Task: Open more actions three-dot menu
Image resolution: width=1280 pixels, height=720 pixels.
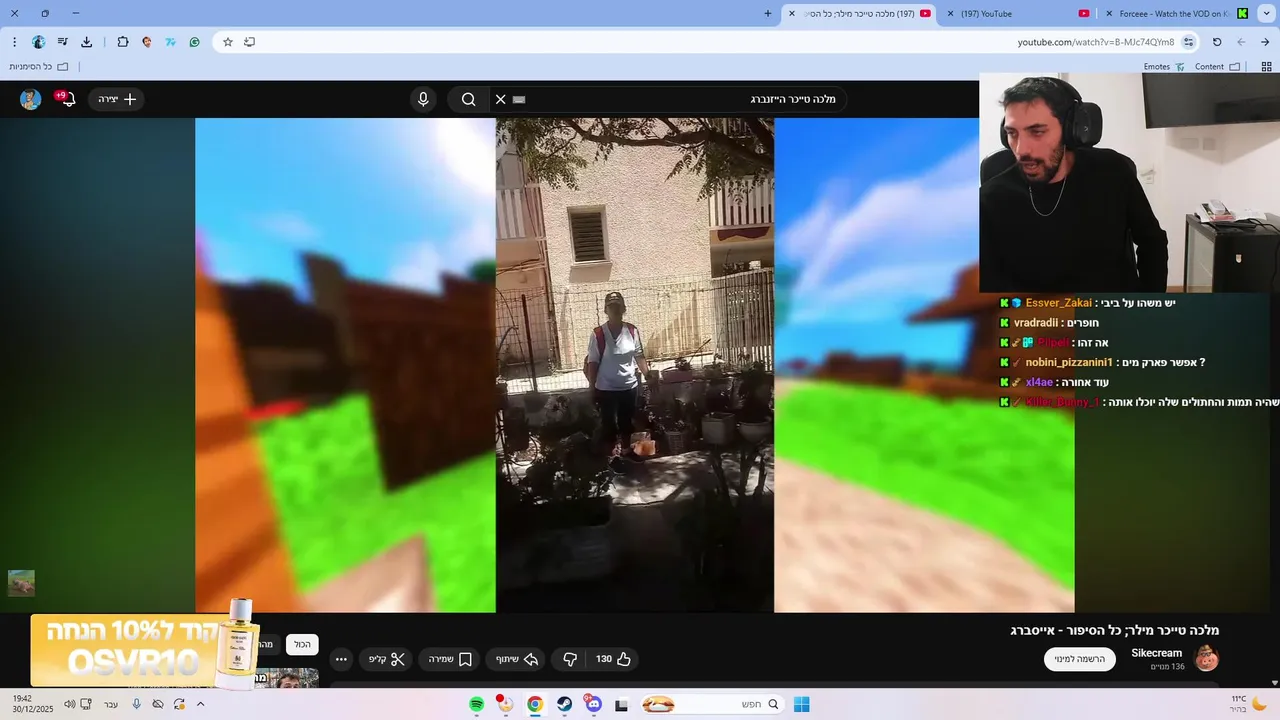Action: [341, 659]
